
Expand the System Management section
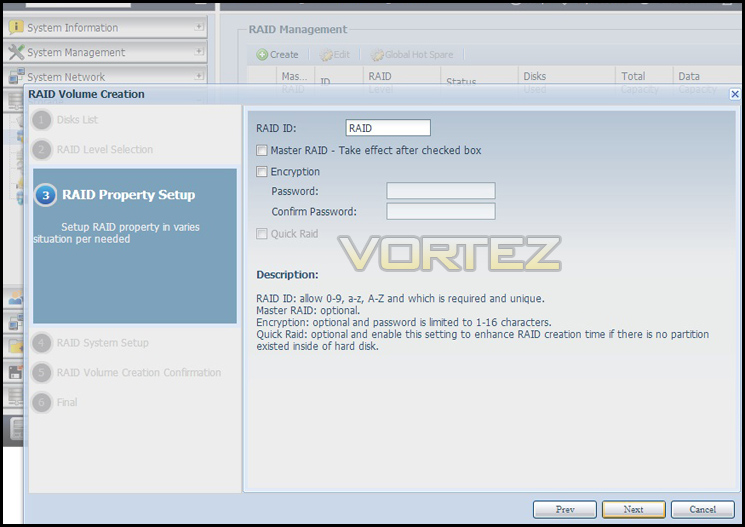199,51
